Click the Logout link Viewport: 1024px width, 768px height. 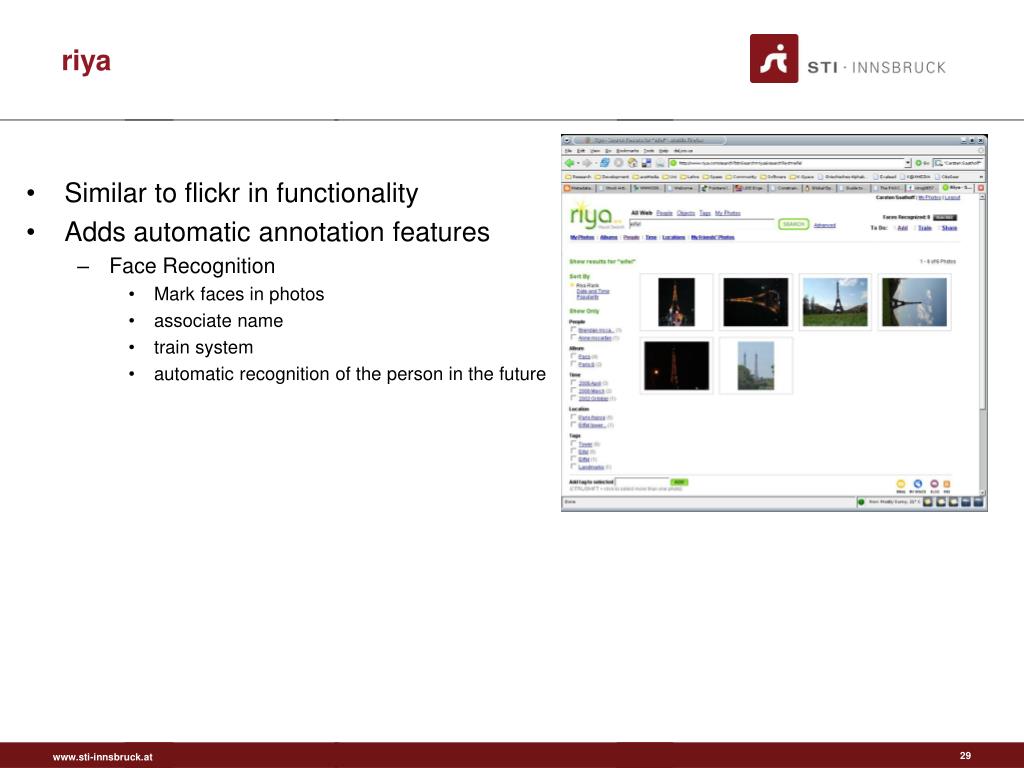click(x=952, y=197)
